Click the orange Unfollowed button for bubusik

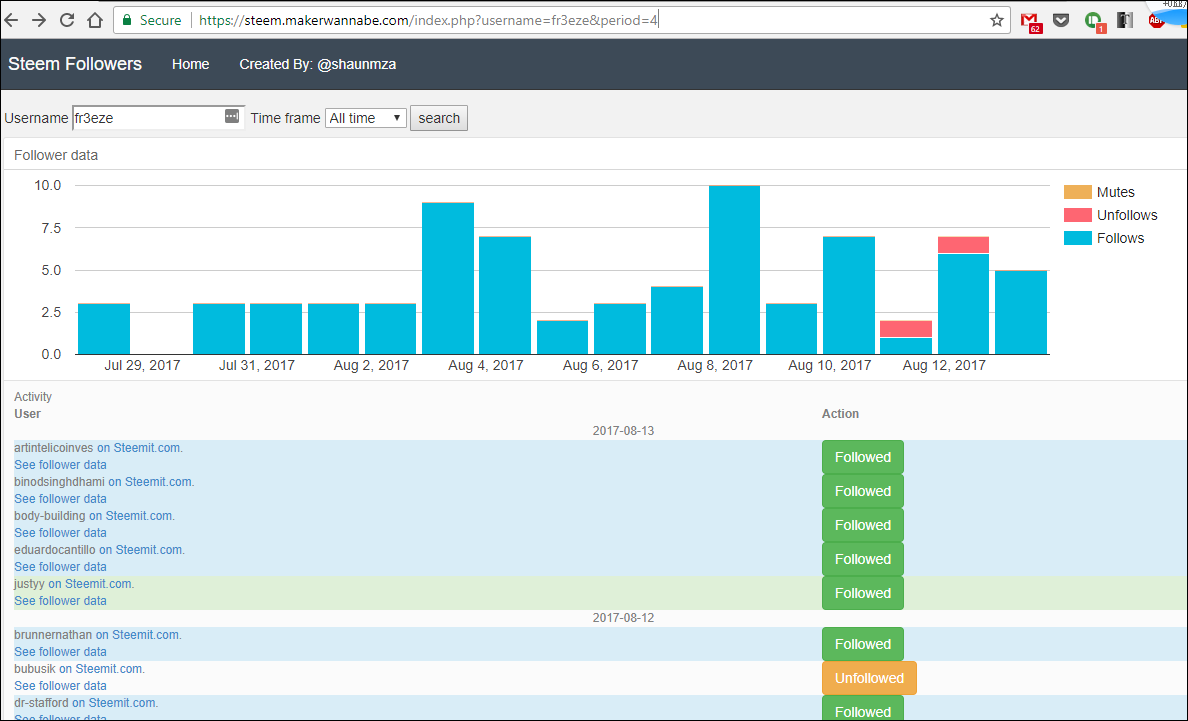coord(869,679)
